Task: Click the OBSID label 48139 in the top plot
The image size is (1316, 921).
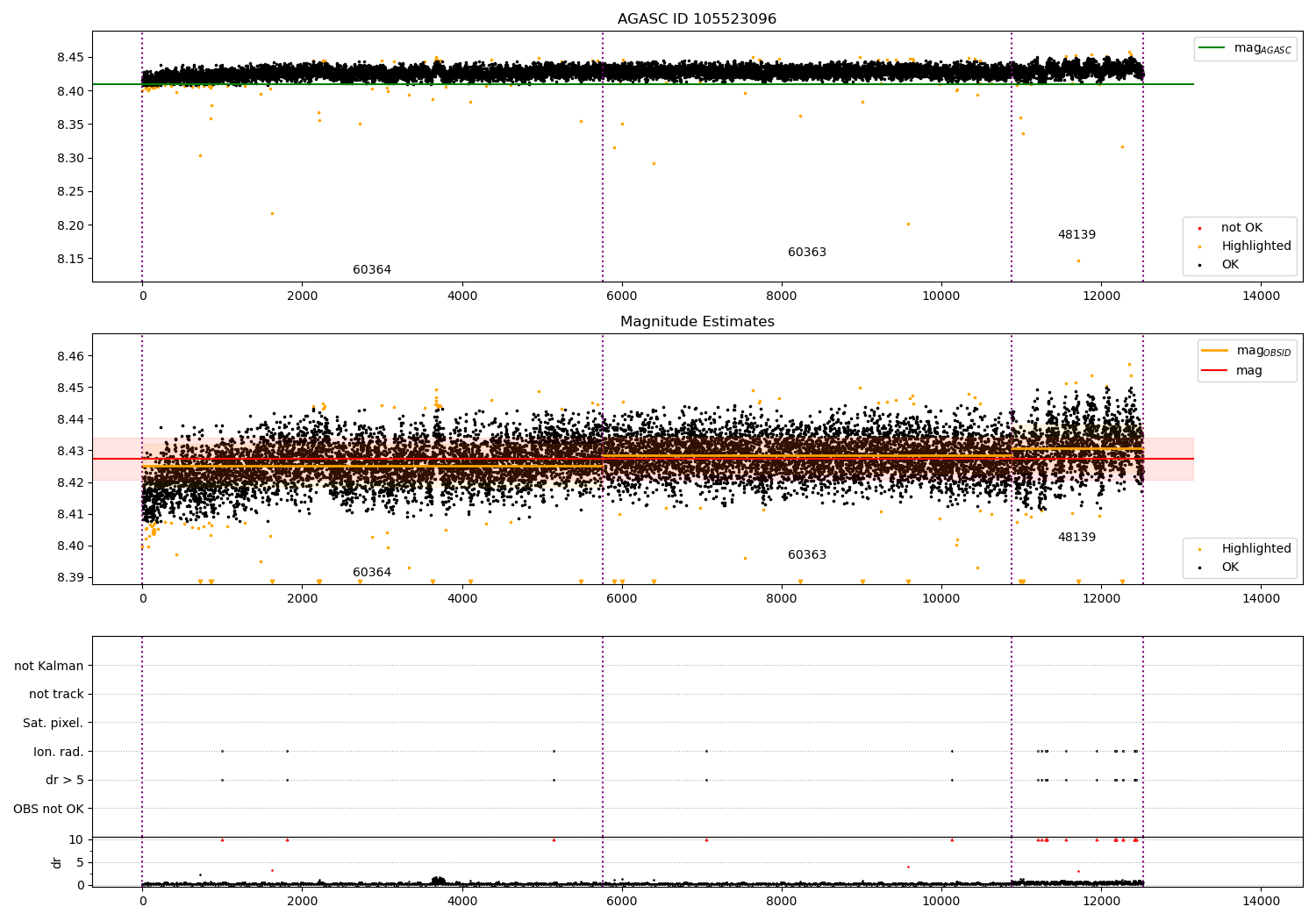Action: [1076, 235]
